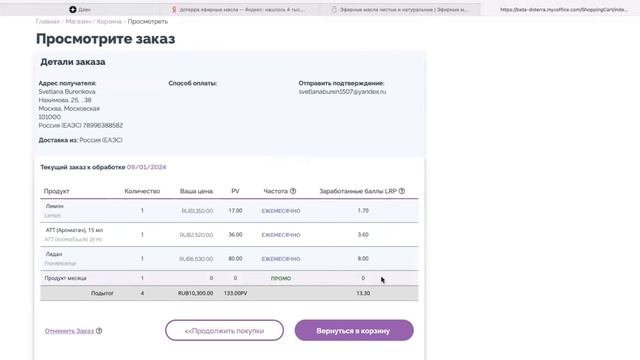The image size is (640, 360).
Task: Click the Ладан product name
Action: 54,254
